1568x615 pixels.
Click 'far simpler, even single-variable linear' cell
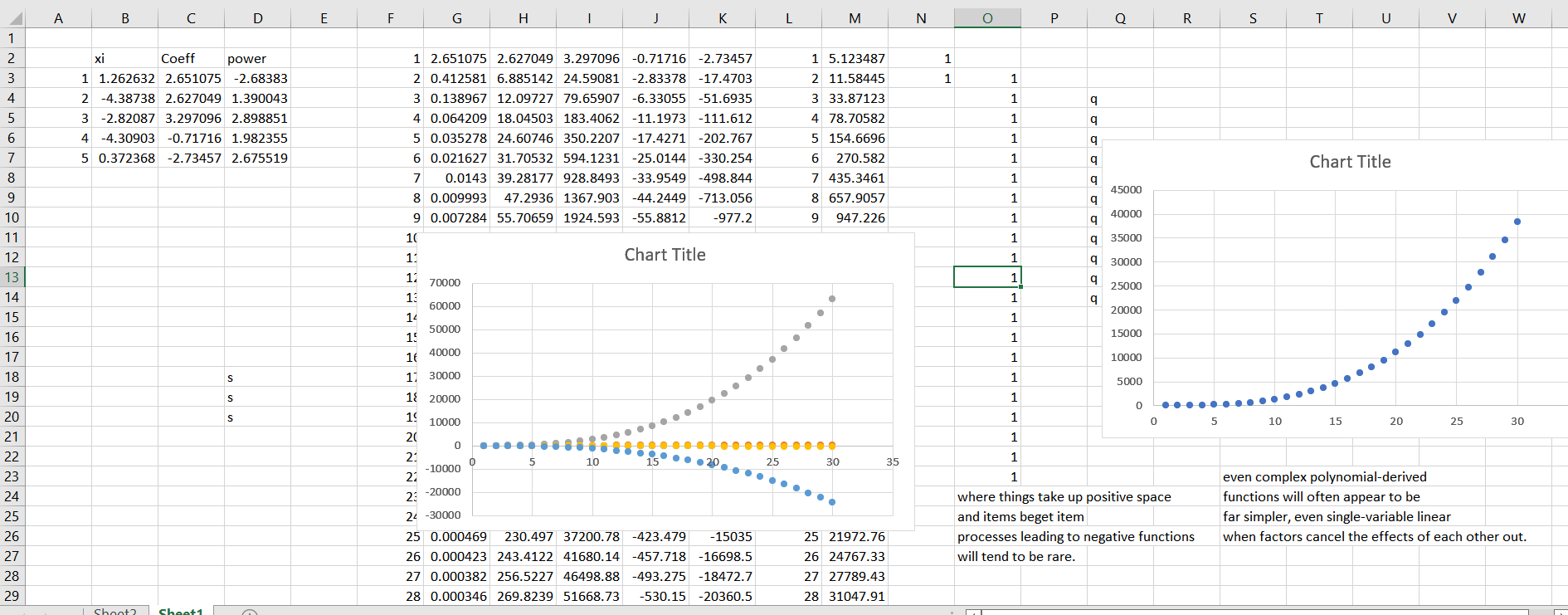tap(1337, 516)
